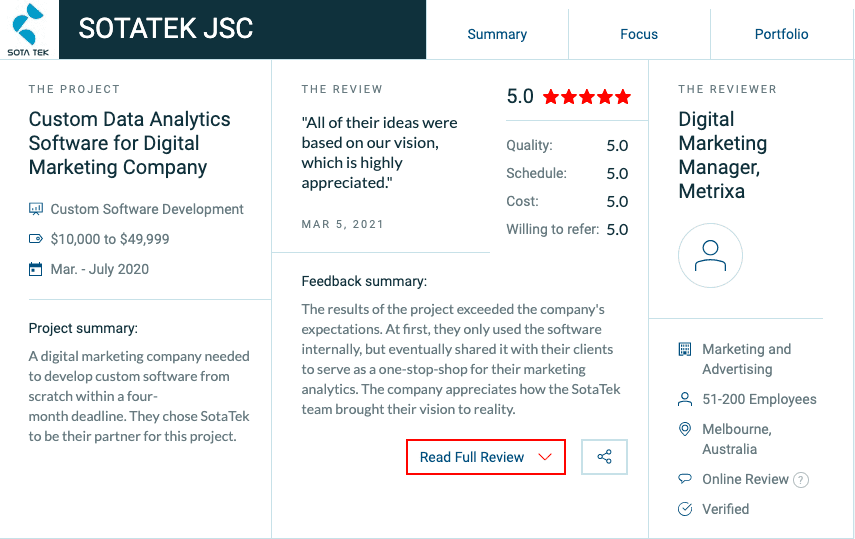Click the Marketing and Advertising industry icon

(x=685, y=349)
